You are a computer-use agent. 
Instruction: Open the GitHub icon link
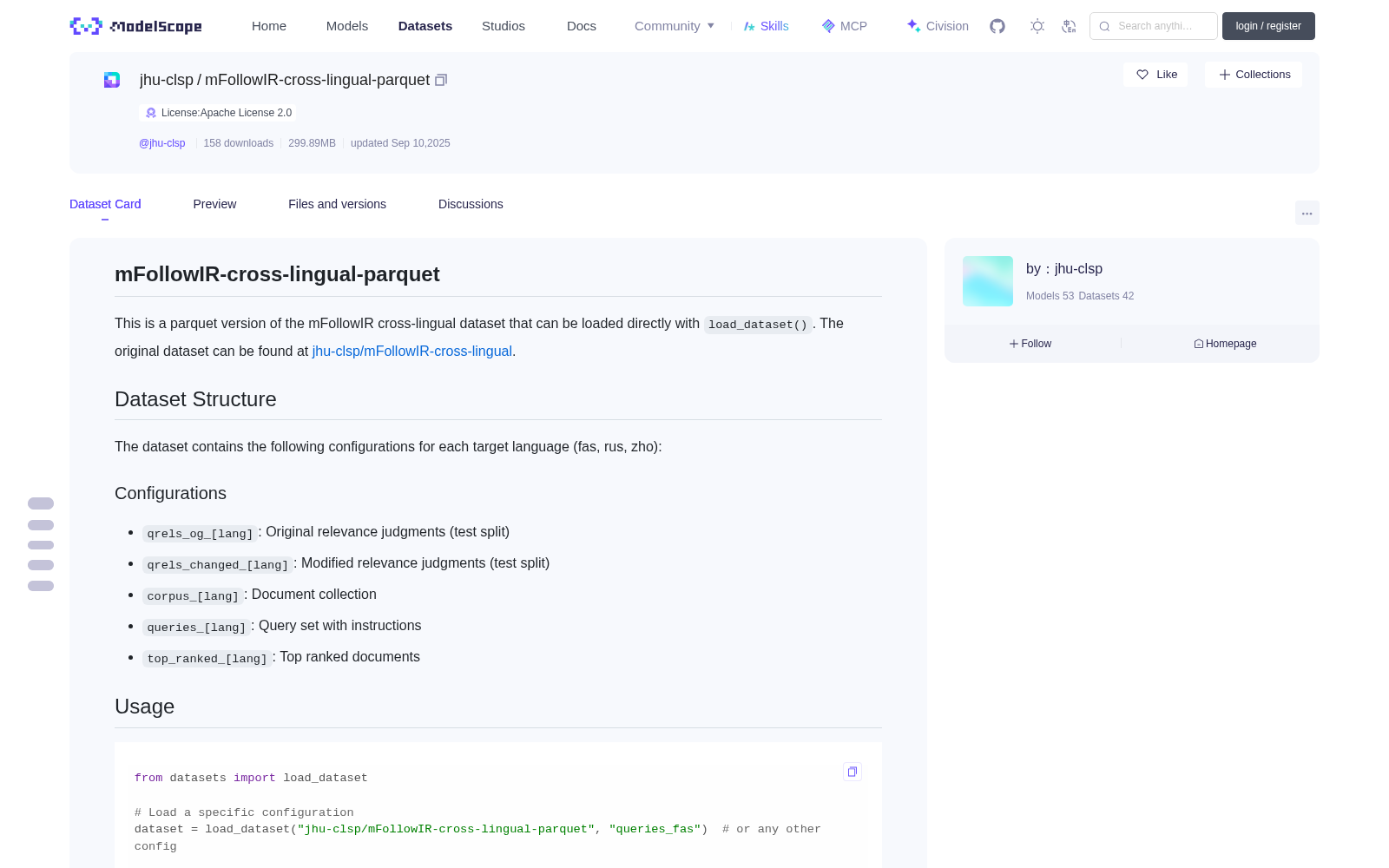pyautogui.click(x=997, y=26)
